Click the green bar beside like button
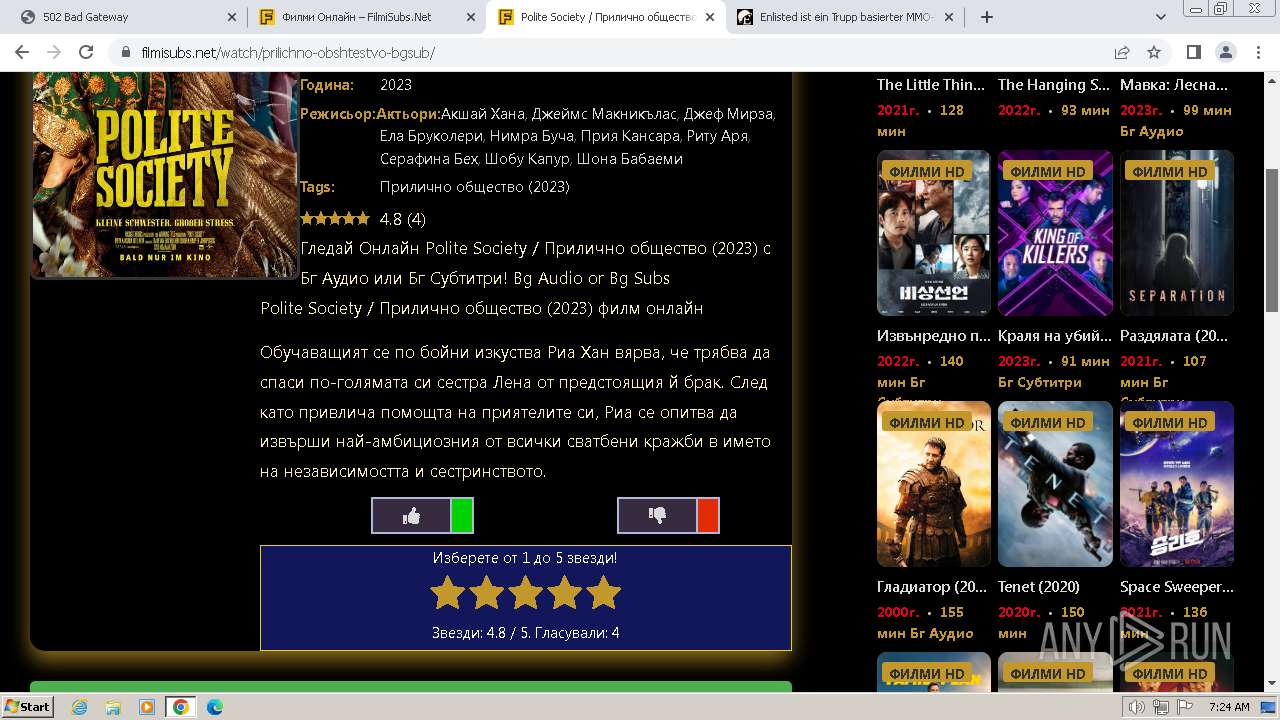This screenshot has height=720, width=1280. [x=462, y=515]
